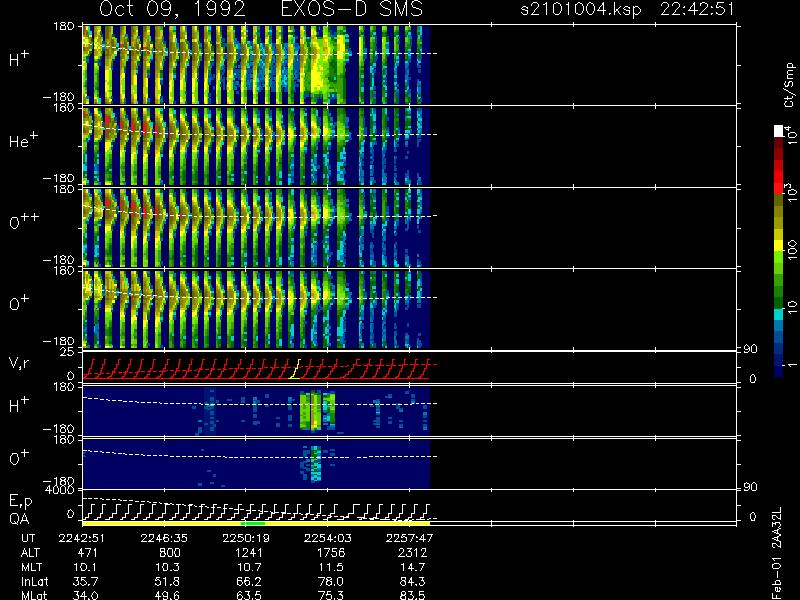The image size is (800, 600).
Task: Click the red section of the colorbar
Action: [x=779, y=177]
